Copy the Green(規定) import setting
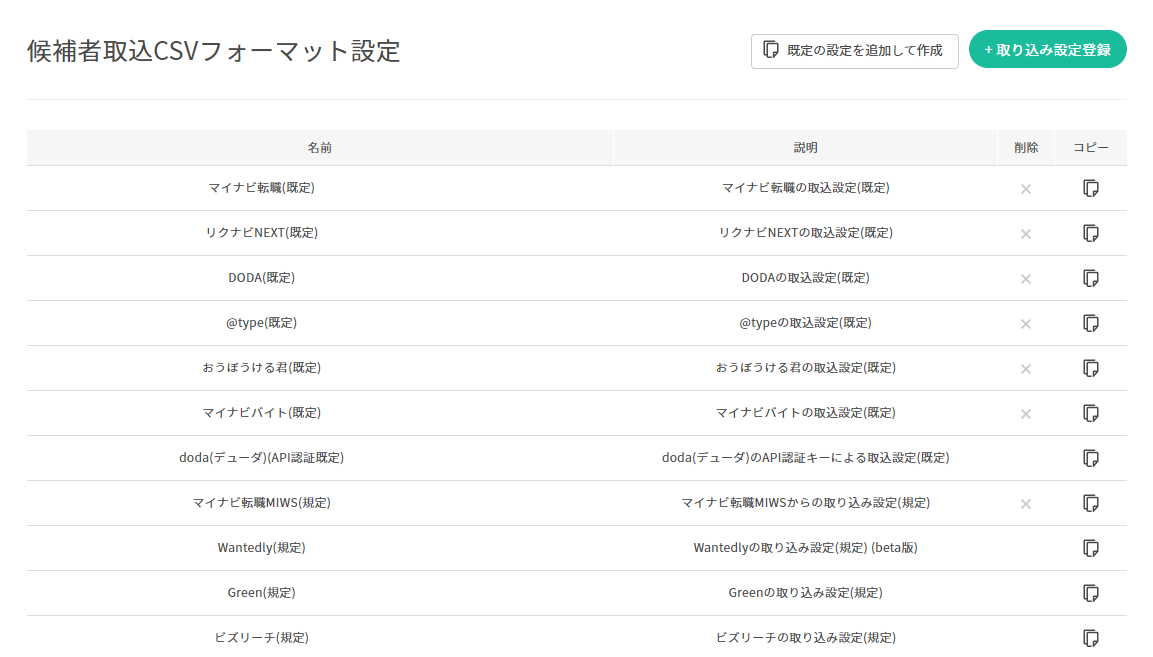 click(1090, 593)
